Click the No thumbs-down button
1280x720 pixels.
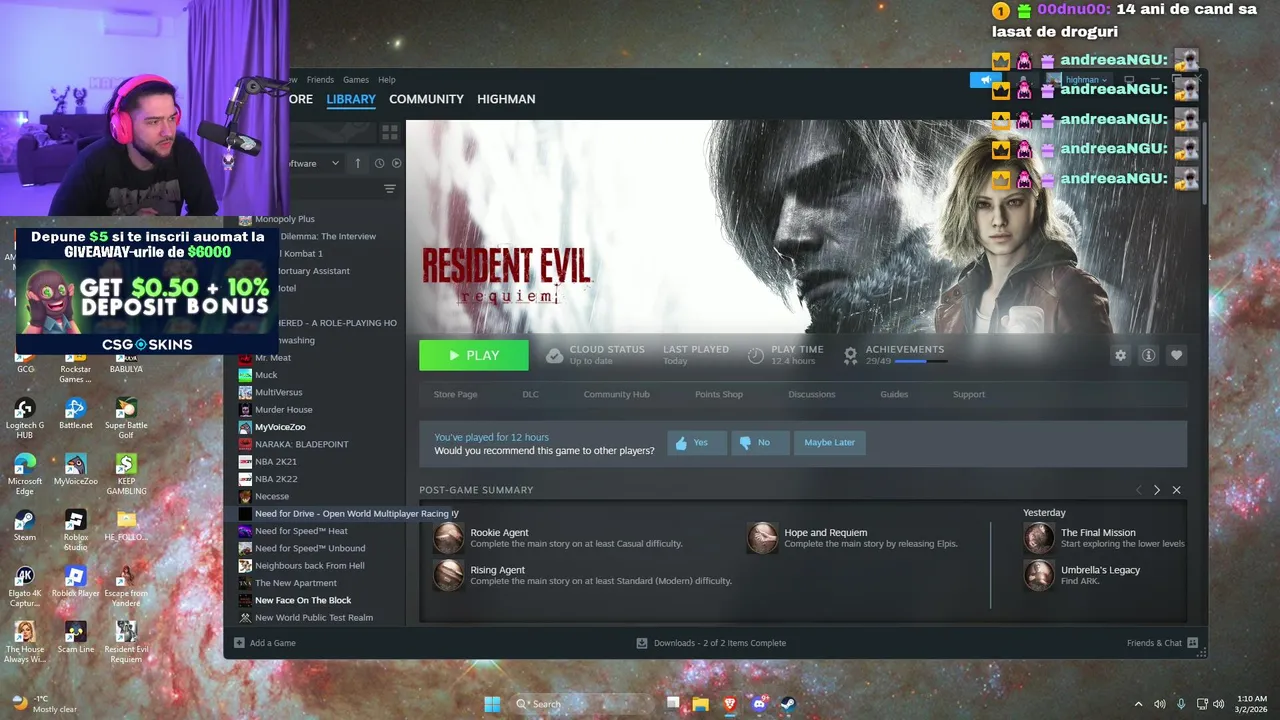[760, 442]
